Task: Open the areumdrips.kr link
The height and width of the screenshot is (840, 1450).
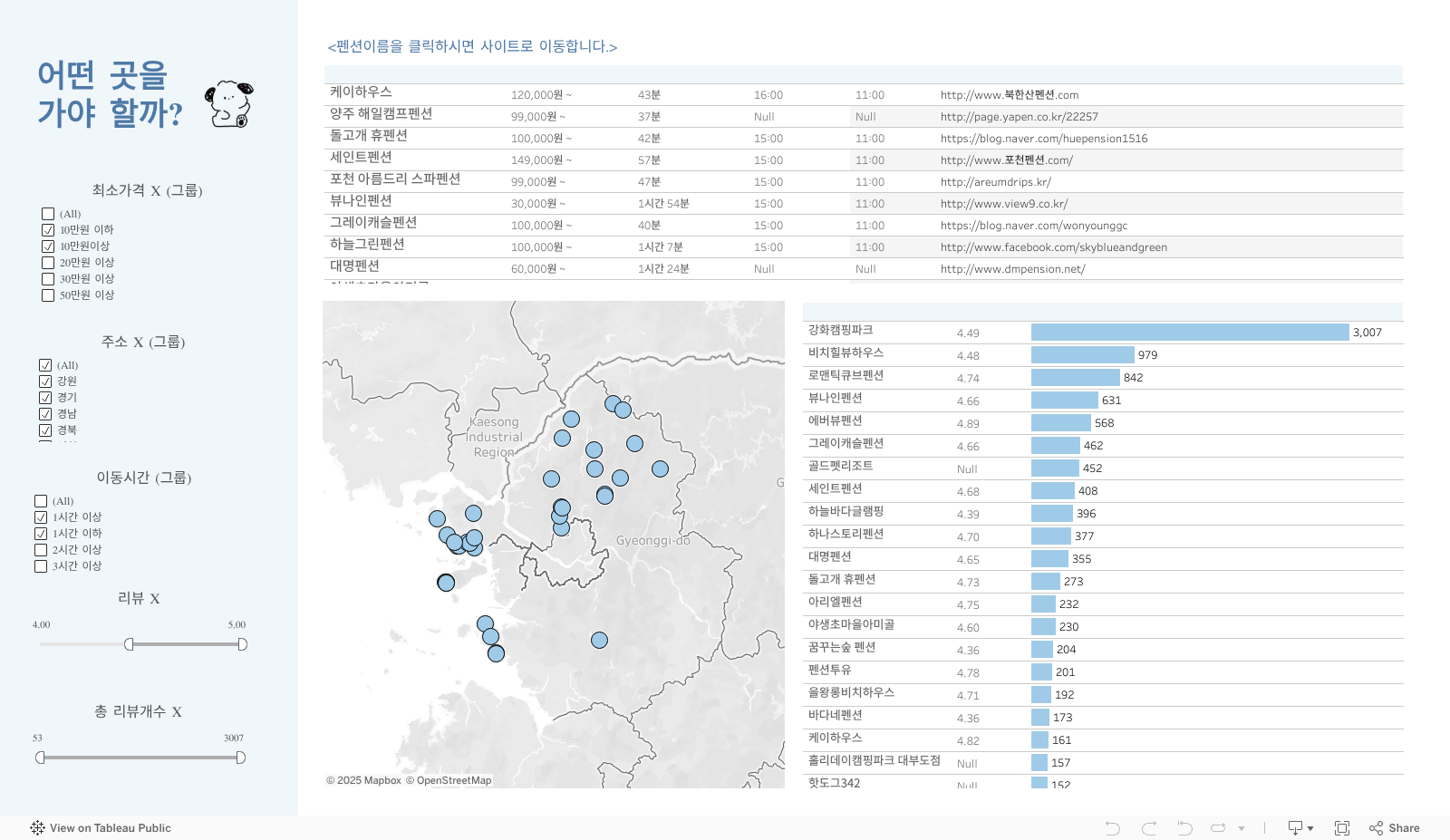Action: point(996,182)
